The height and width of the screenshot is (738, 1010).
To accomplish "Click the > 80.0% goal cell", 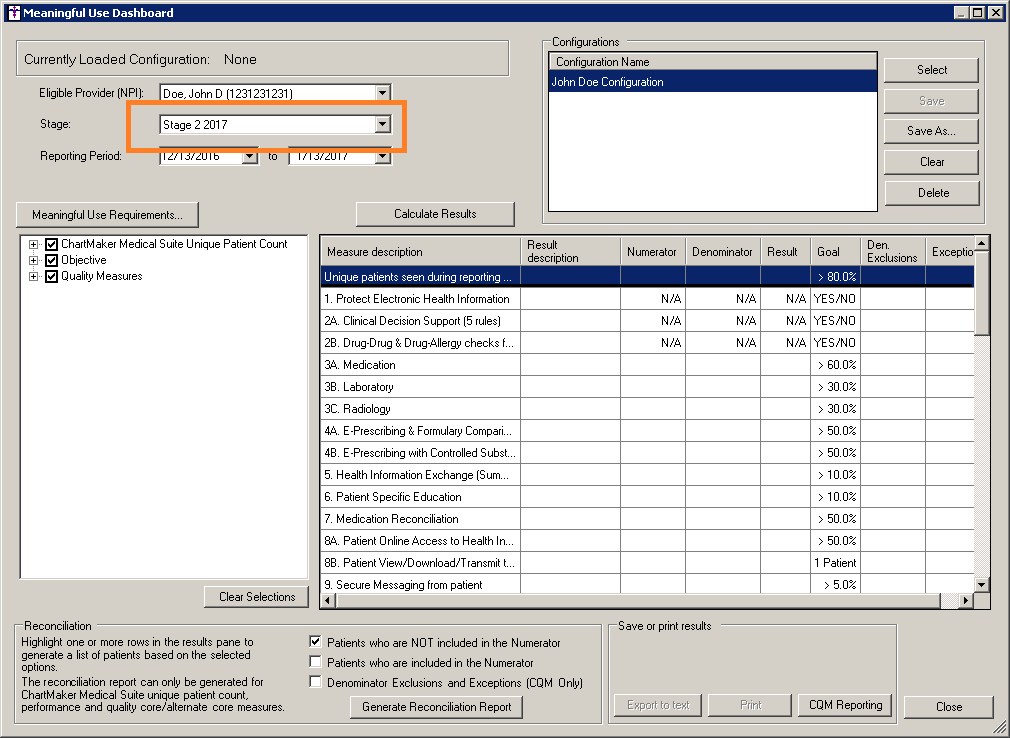I will point(835,277).
